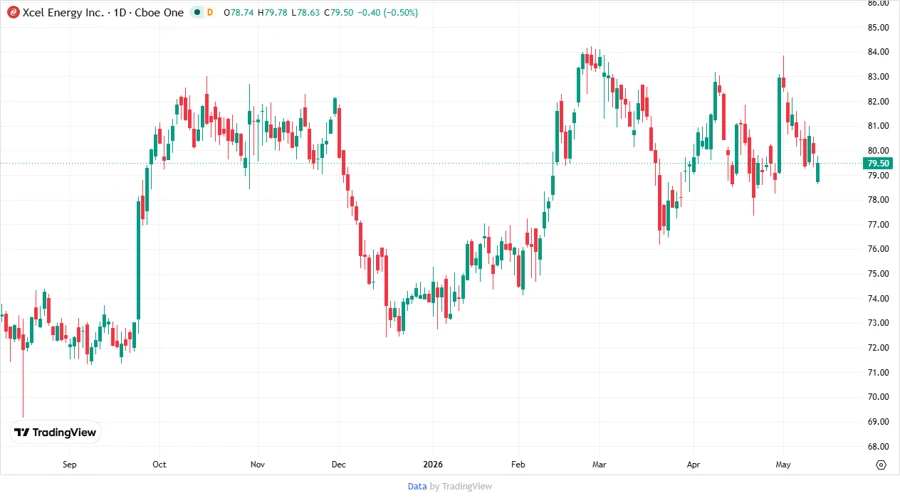The width and height of the screenshot is (900, 498).
Task: Click the Nov label on time axis
Action: 258,464
